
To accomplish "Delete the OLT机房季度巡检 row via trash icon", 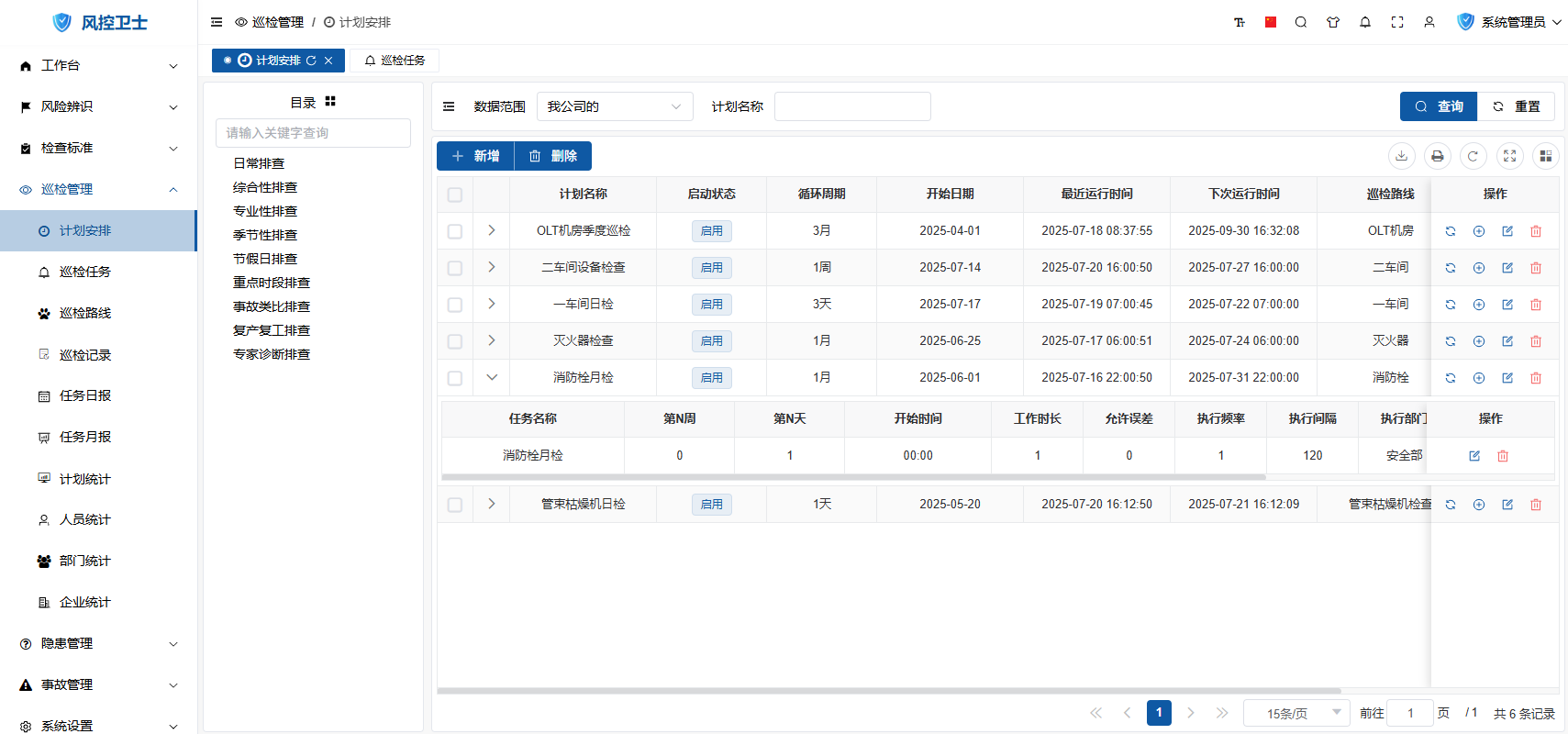I will (1535, 231).
